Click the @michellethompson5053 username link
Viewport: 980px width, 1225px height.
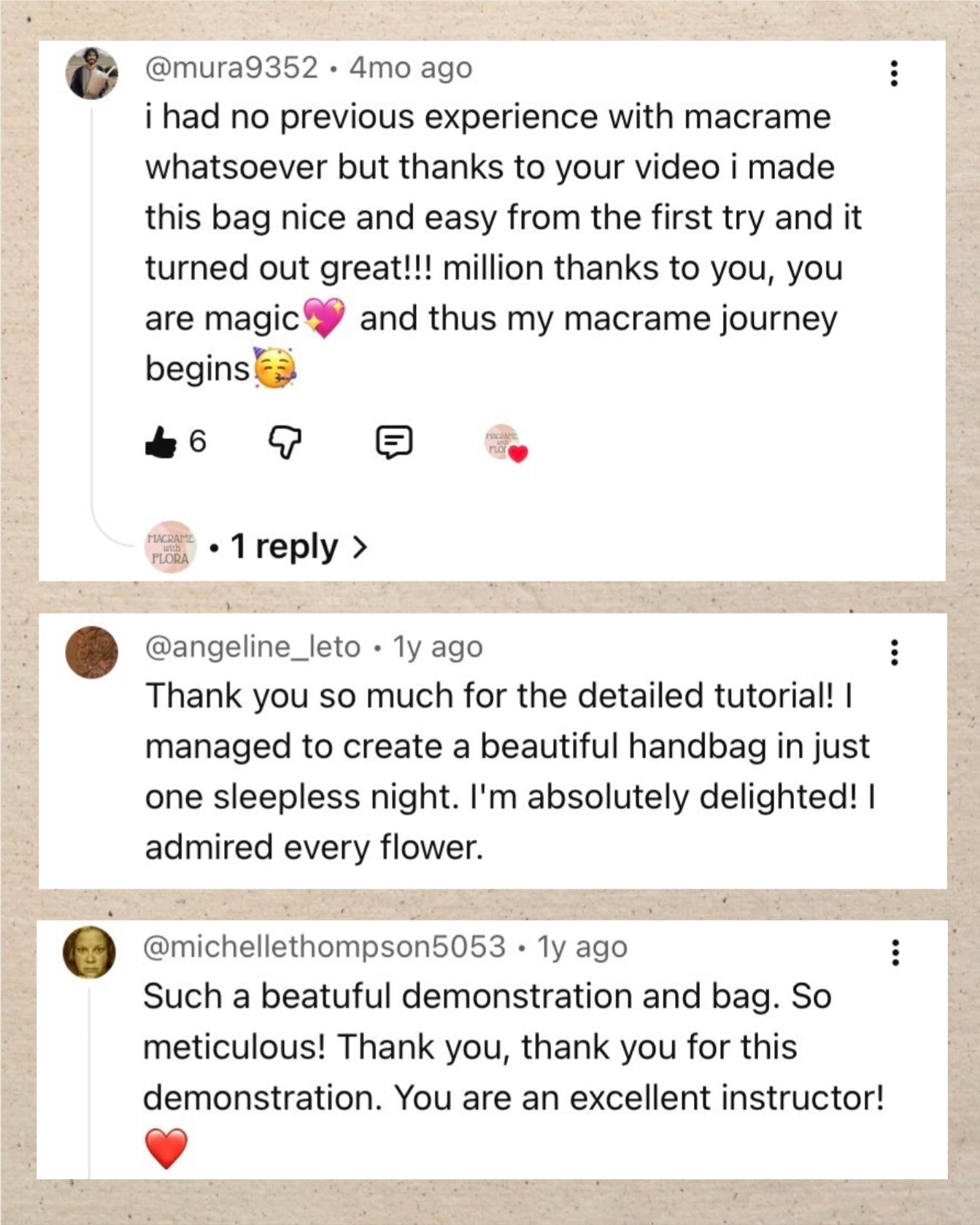[x=324, y=947]
